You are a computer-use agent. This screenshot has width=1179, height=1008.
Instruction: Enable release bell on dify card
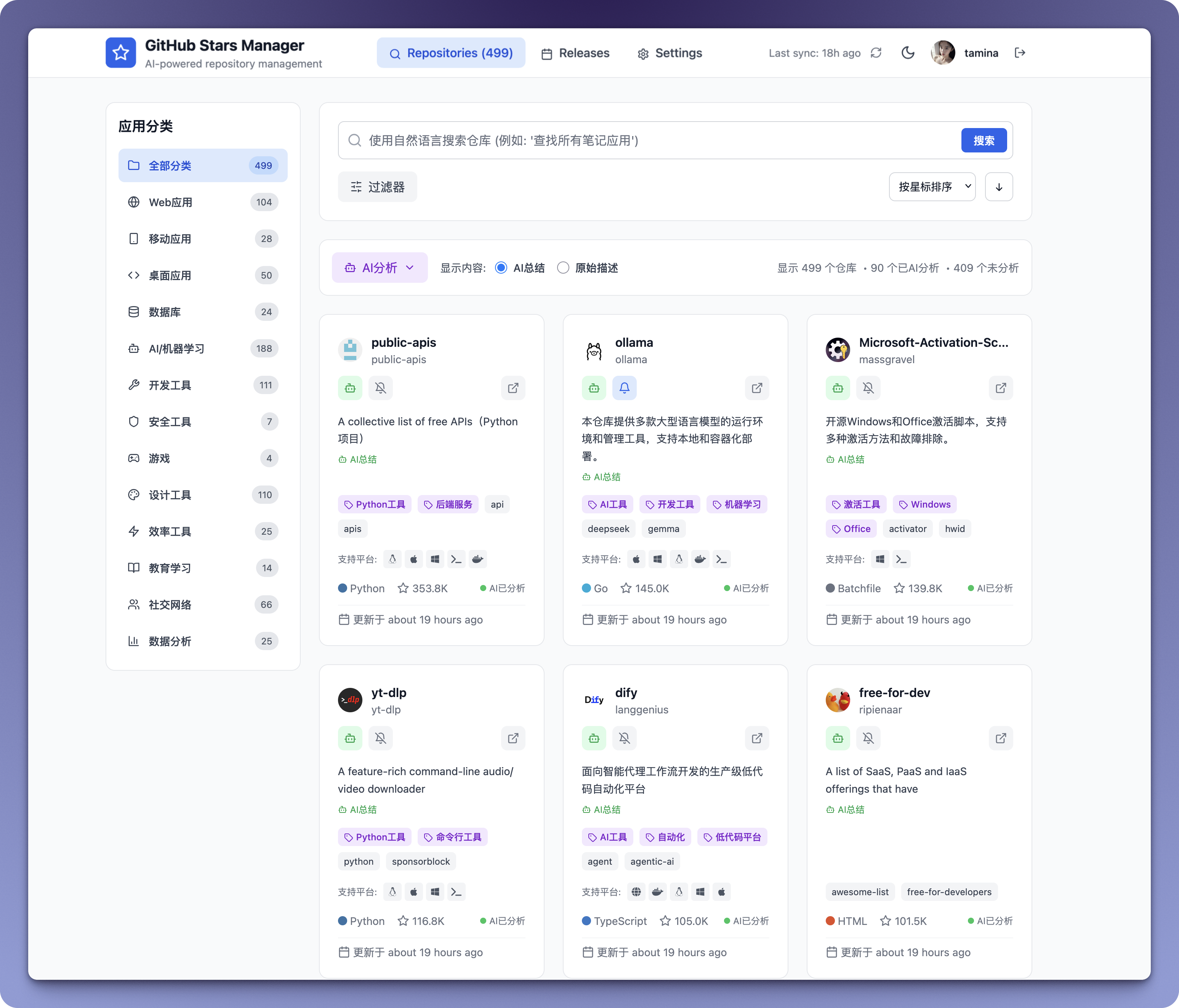[624, 738]
